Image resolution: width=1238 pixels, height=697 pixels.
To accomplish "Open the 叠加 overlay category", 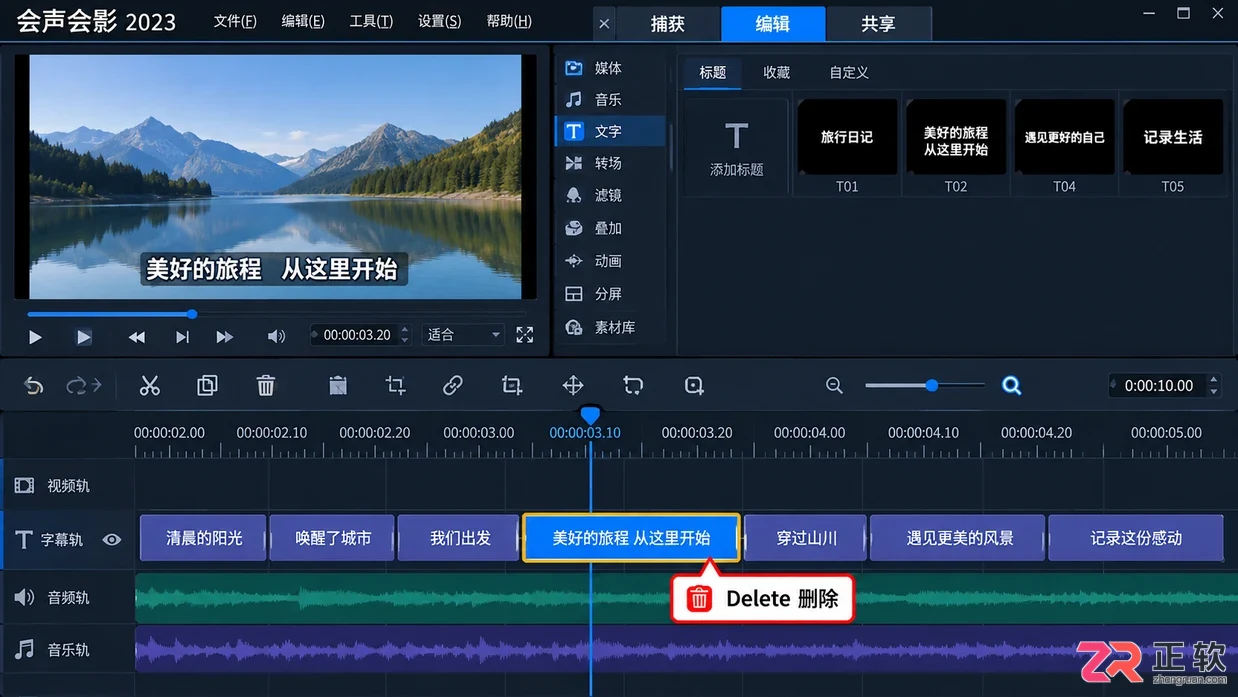I will click(x=609, y=228).
